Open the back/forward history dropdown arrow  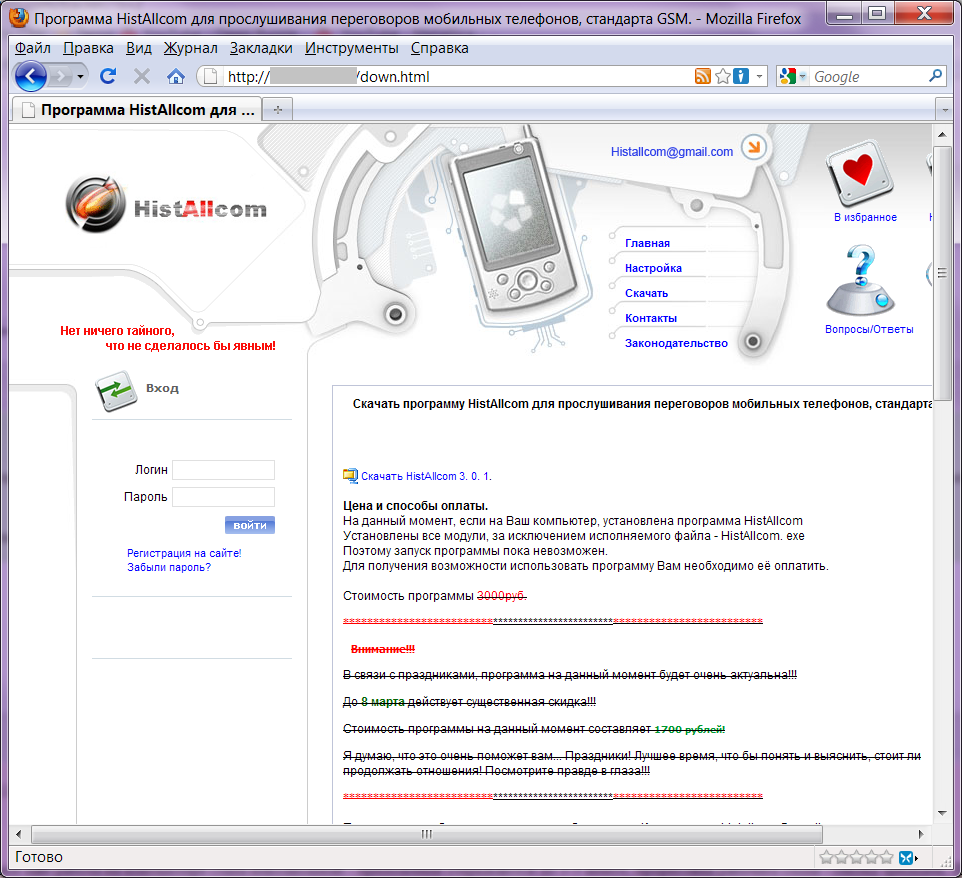pyautogui.click(x=80, y=77)
